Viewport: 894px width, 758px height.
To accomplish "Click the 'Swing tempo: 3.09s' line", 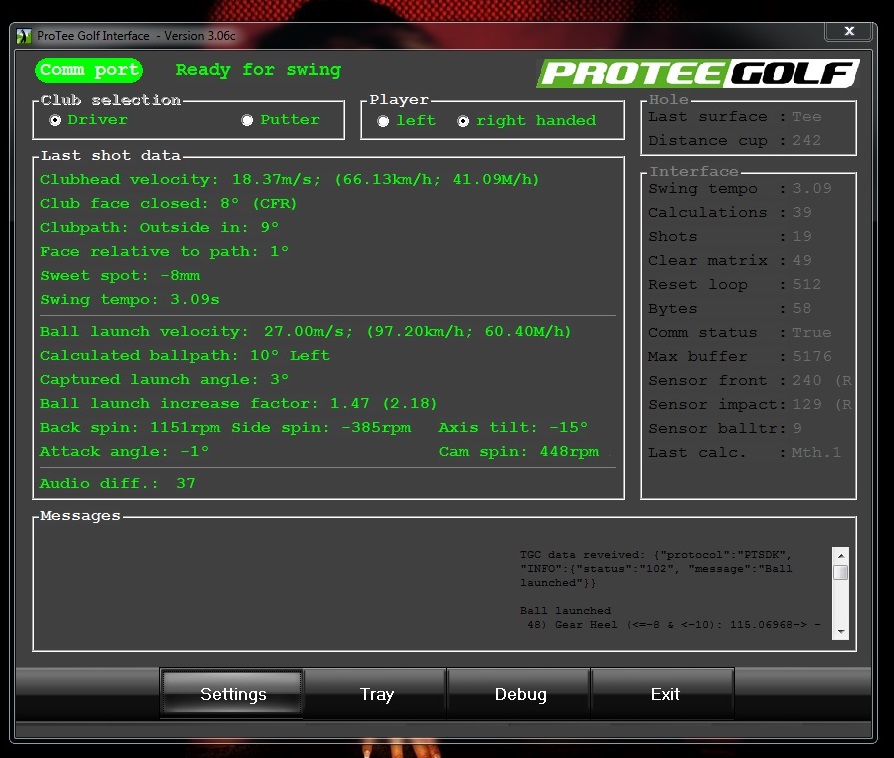I will tap(129, 299).
